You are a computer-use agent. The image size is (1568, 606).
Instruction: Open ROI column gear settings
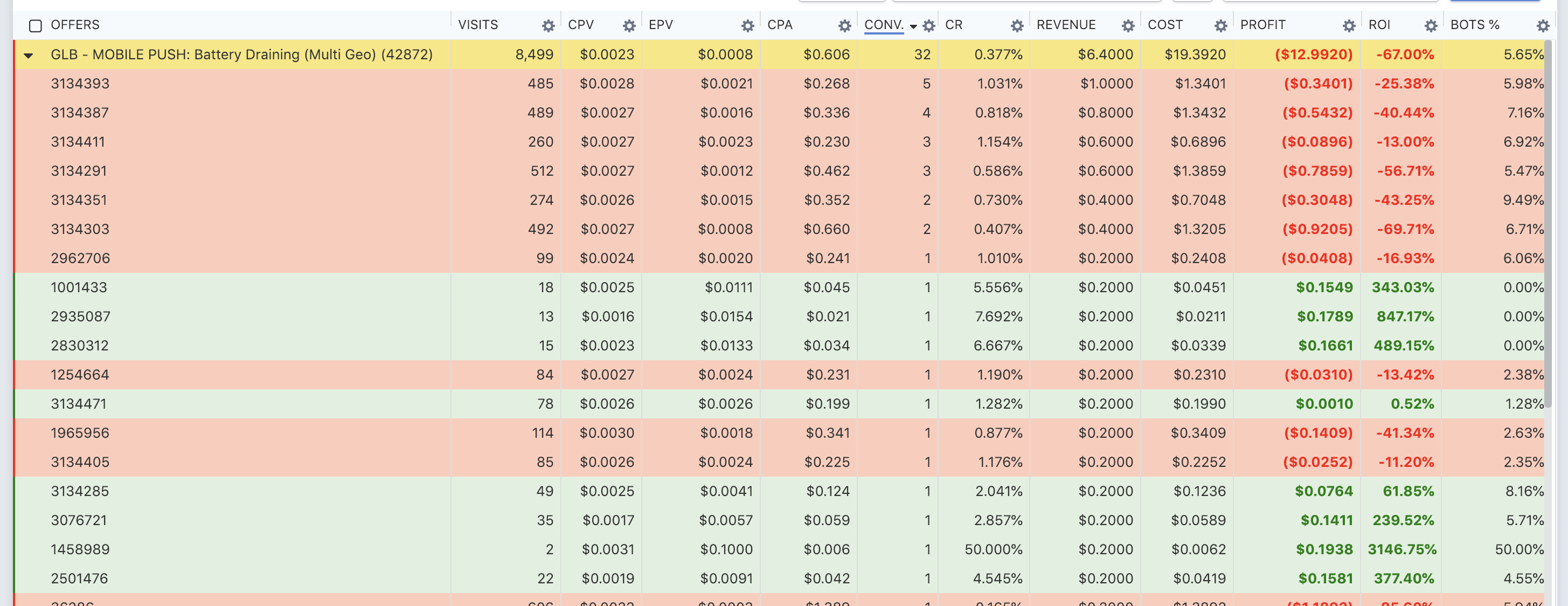pyautogui.click(x=1431, y=25)
